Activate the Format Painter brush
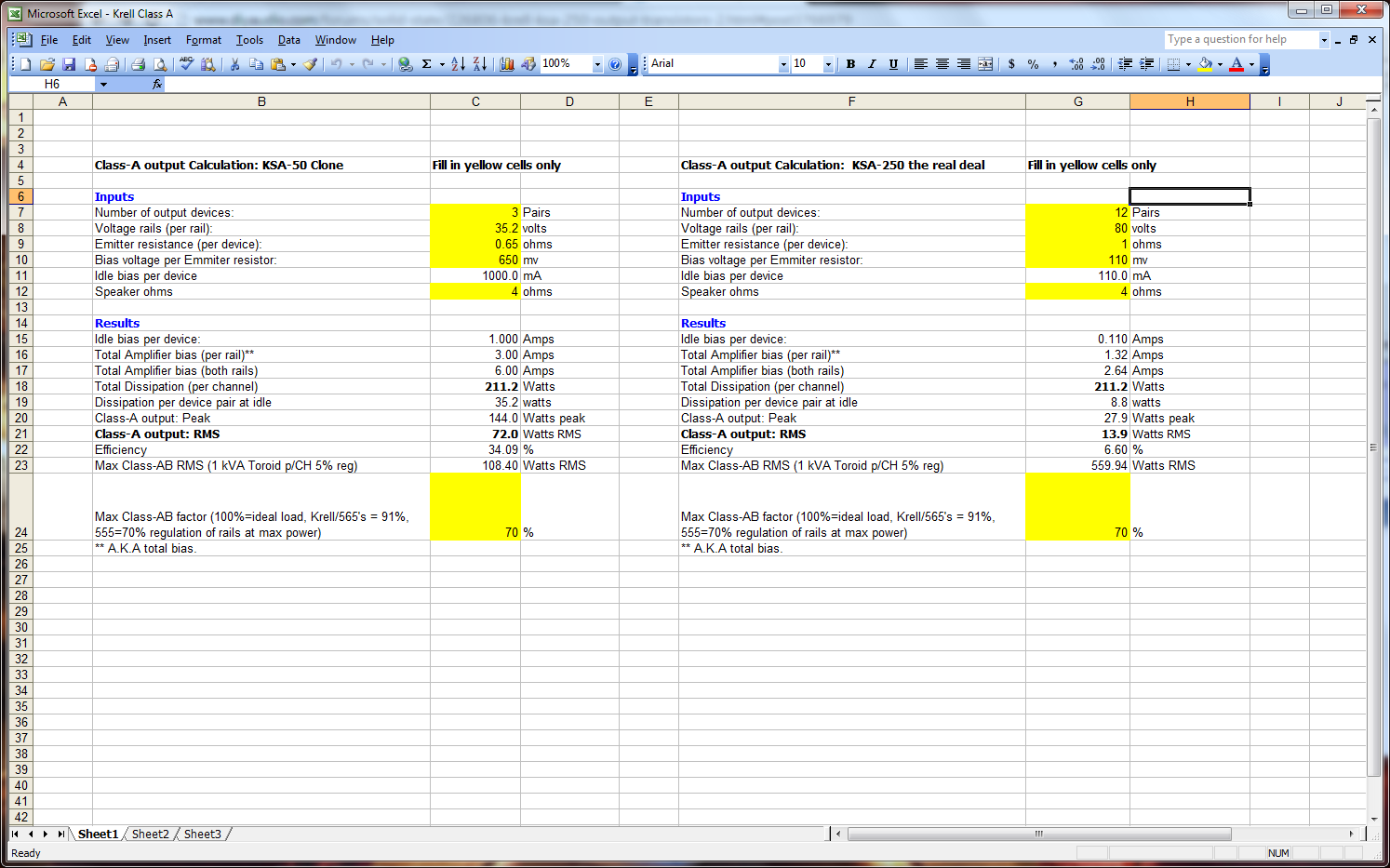The width and height of the screenshot is (1390, 868). point(310,64)
